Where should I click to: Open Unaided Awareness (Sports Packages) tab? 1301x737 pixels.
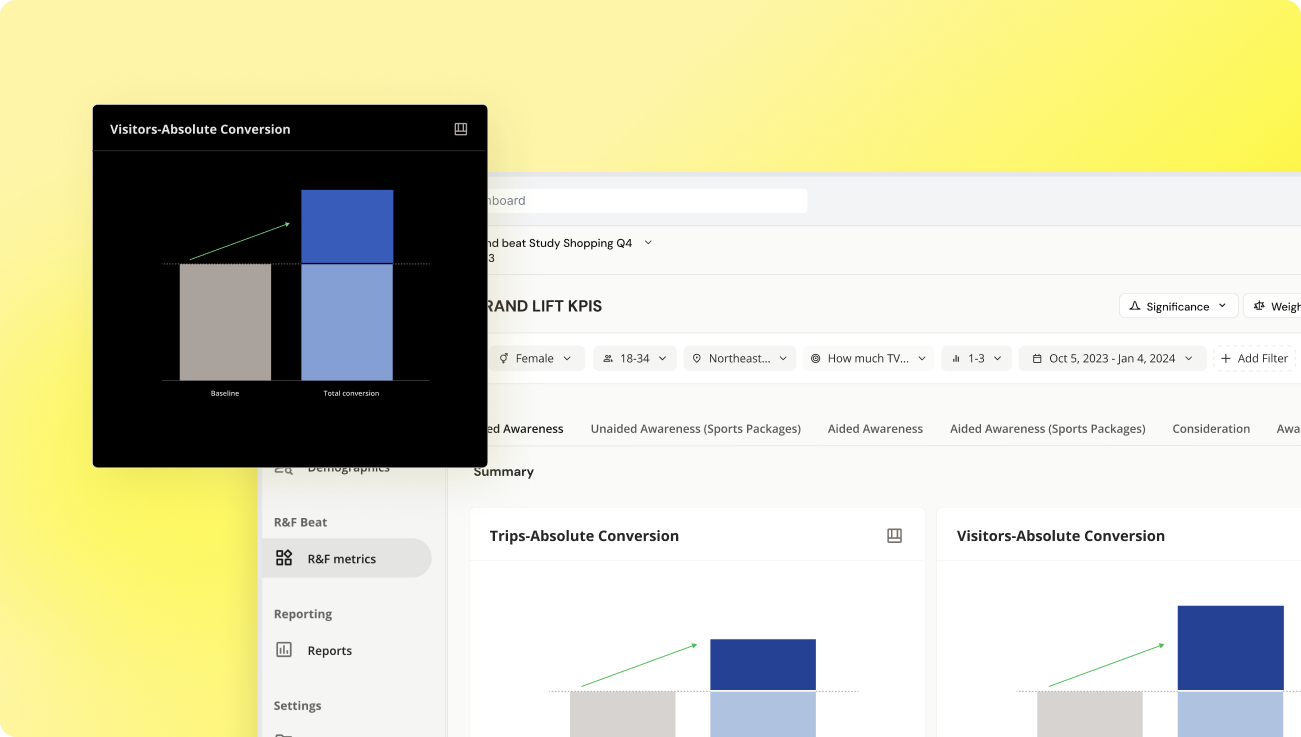coord(695,428)
